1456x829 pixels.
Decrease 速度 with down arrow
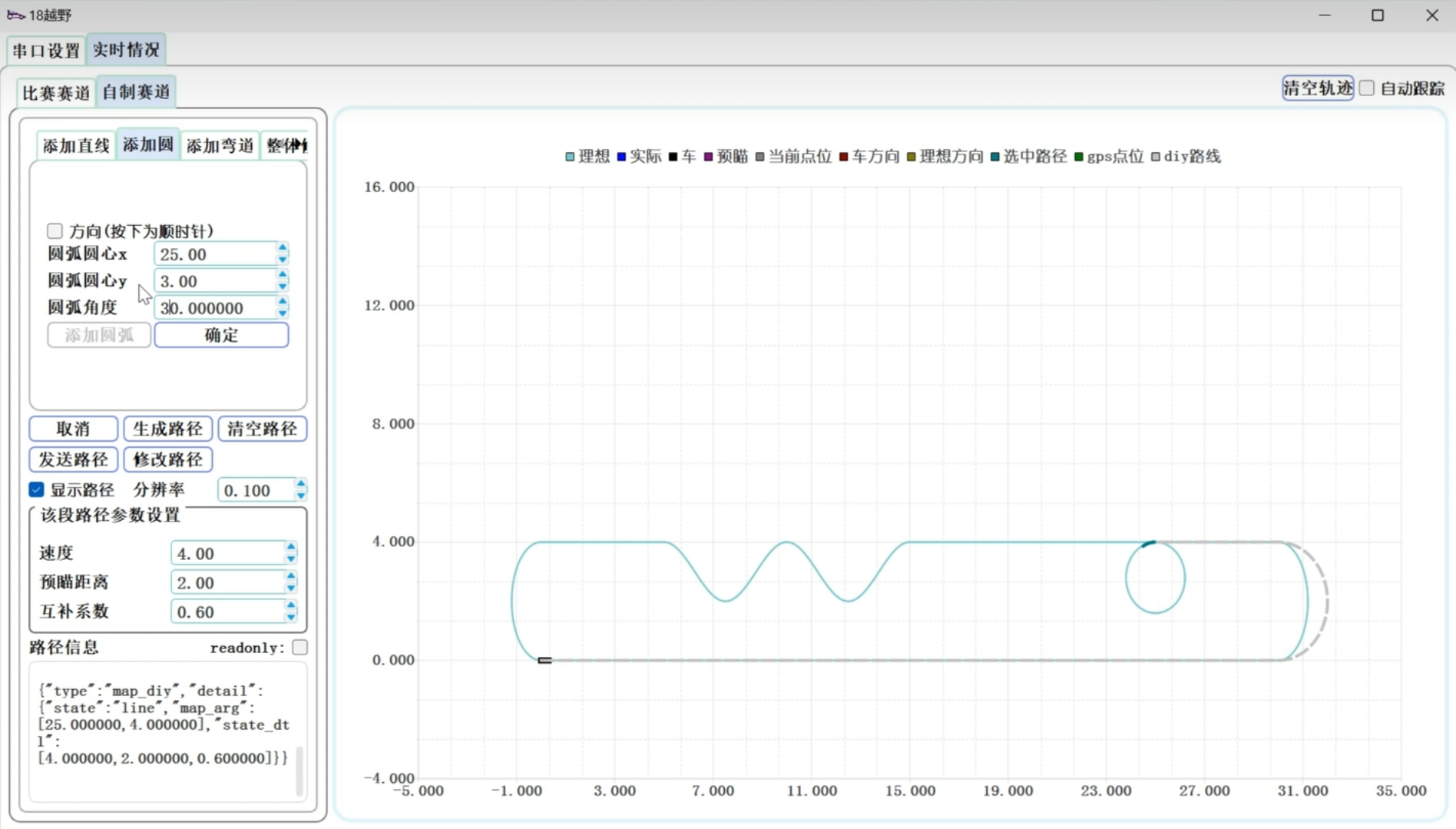[291, 559]
